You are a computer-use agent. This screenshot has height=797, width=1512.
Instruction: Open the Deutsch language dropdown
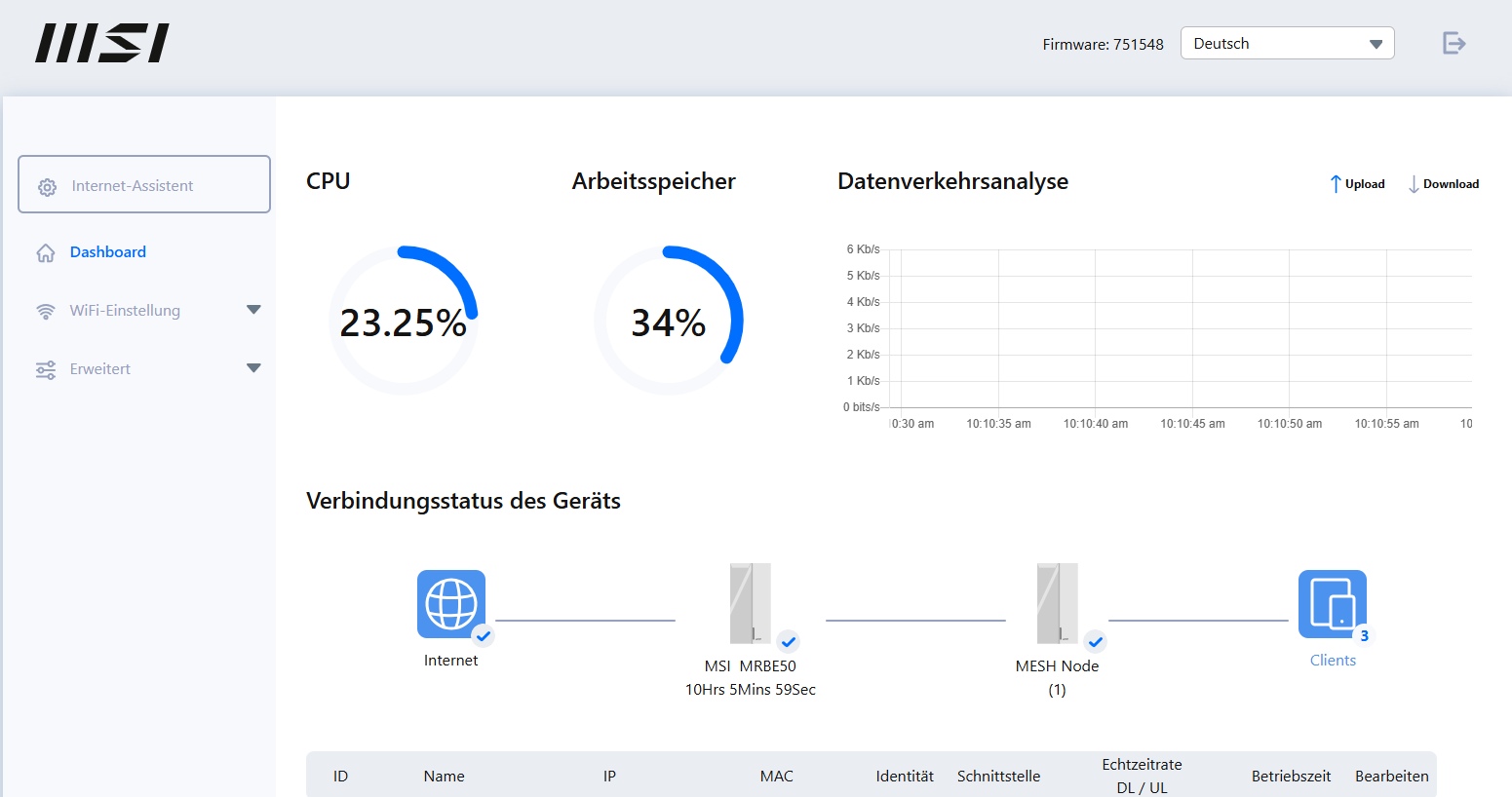point(1287,43)
